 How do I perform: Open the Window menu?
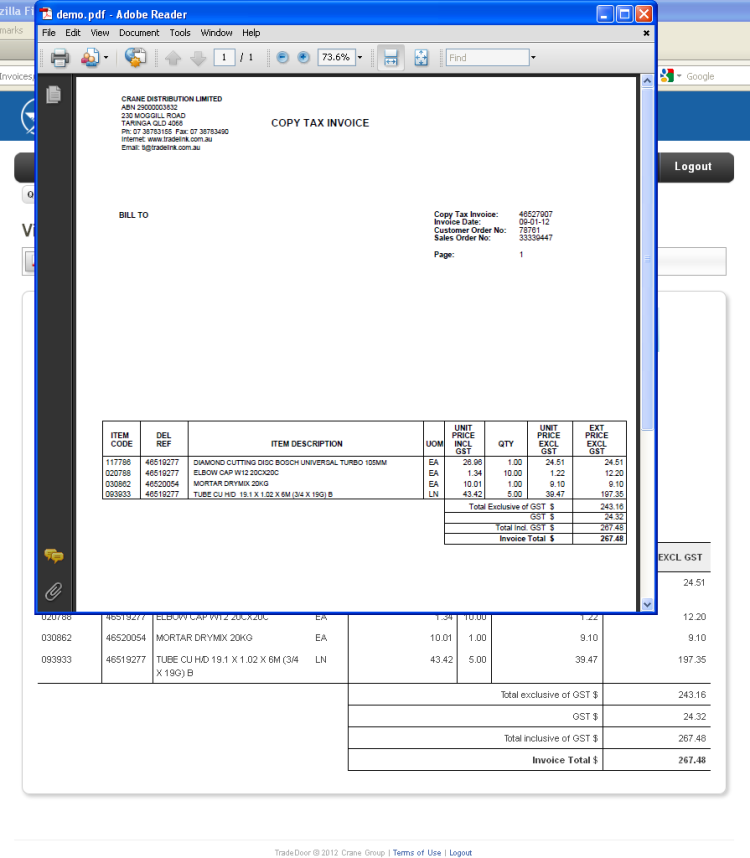217,33
